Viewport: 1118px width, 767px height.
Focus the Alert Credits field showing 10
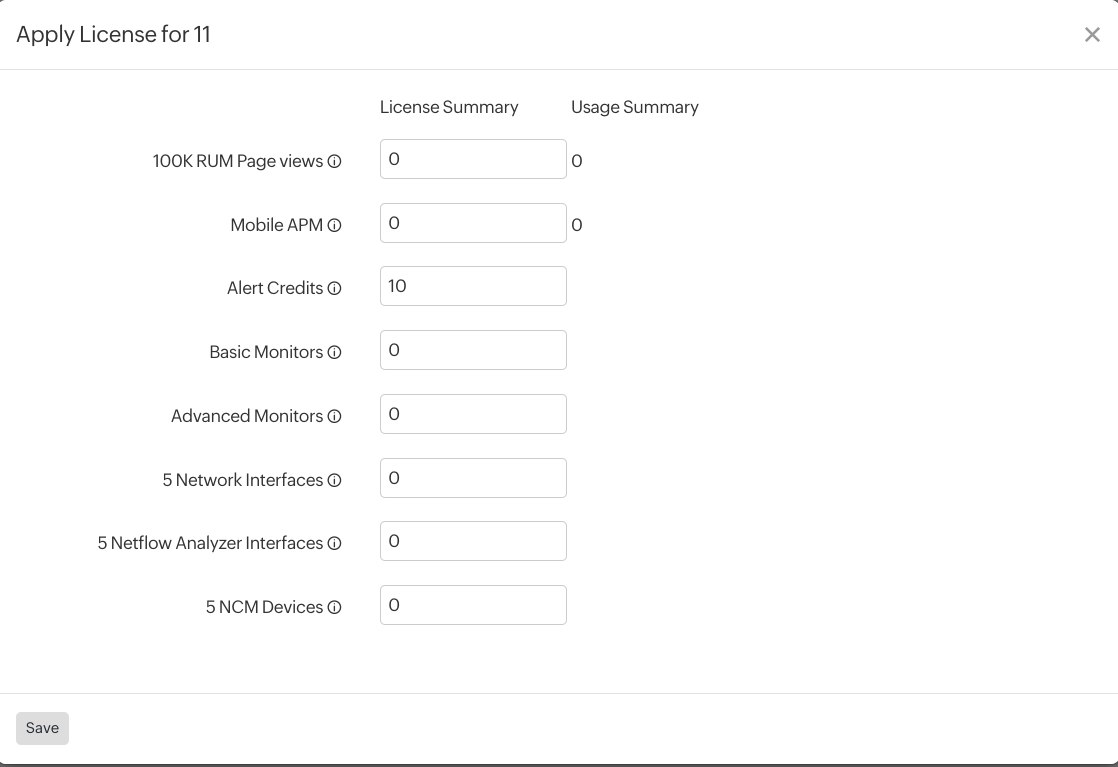pyautogui.click(x=473, y=286)
